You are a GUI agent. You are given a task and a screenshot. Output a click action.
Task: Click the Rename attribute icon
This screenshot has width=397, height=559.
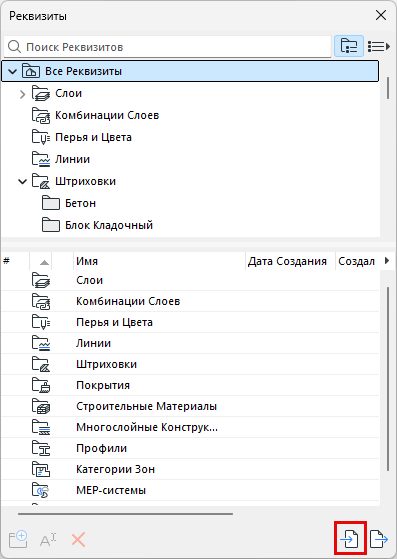tap(48, 540)
